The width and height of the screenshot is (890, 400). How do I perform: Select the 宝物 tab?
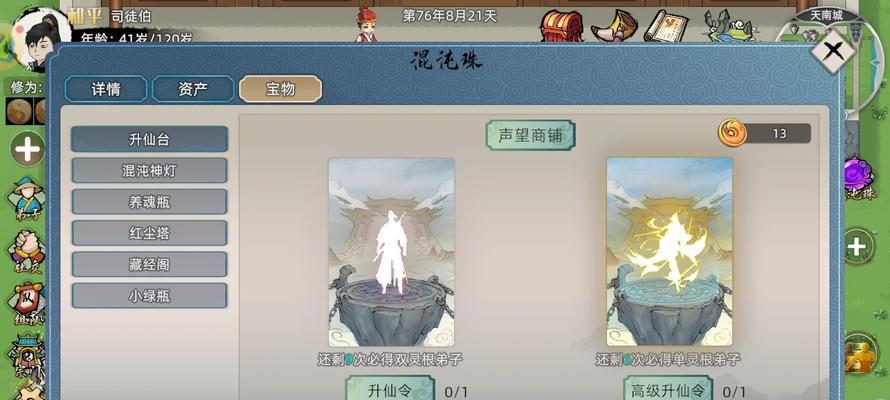coord(280,89)
